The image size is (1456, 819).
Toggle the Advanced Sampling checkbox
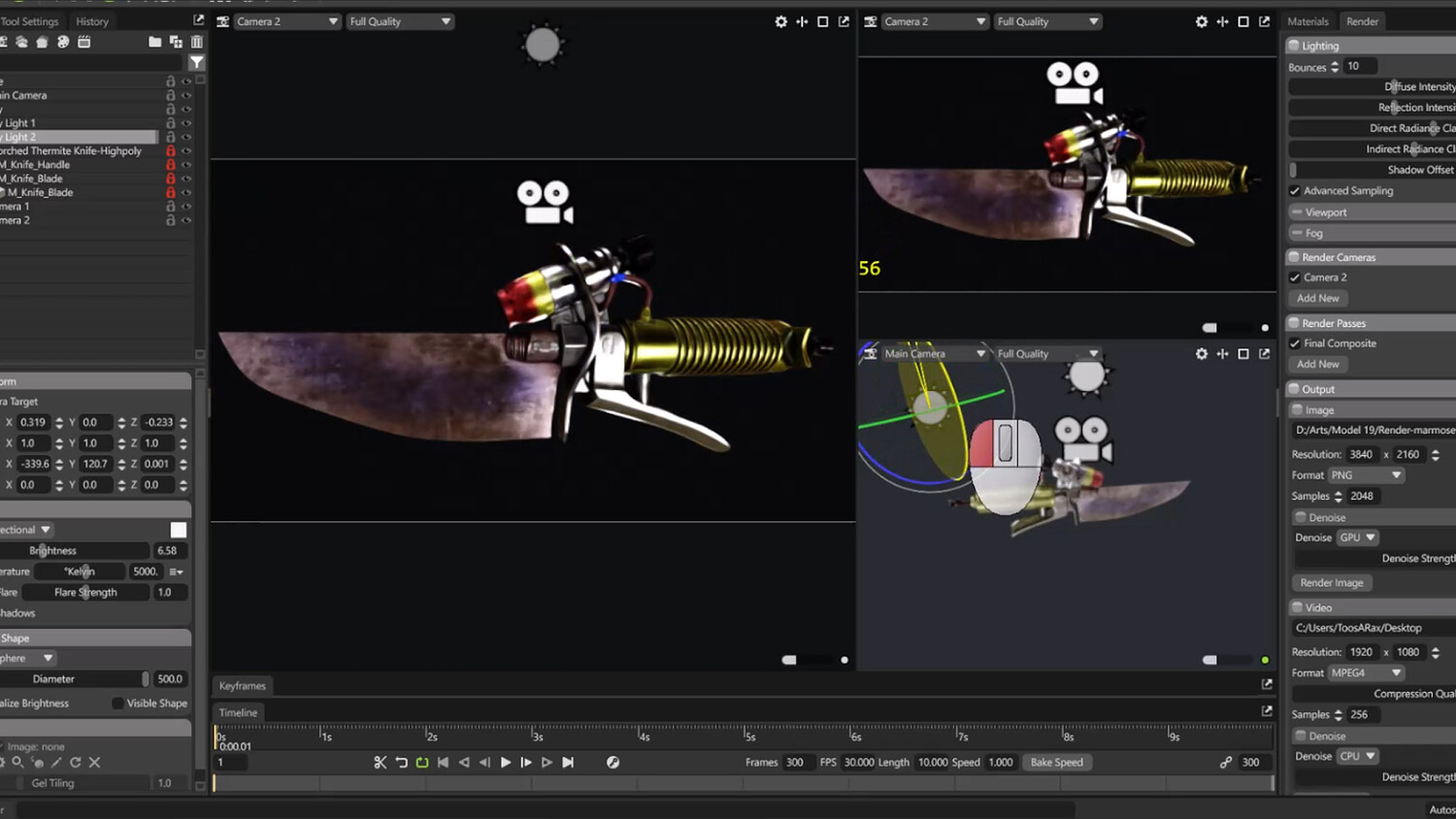click(x=1295, y=191)
